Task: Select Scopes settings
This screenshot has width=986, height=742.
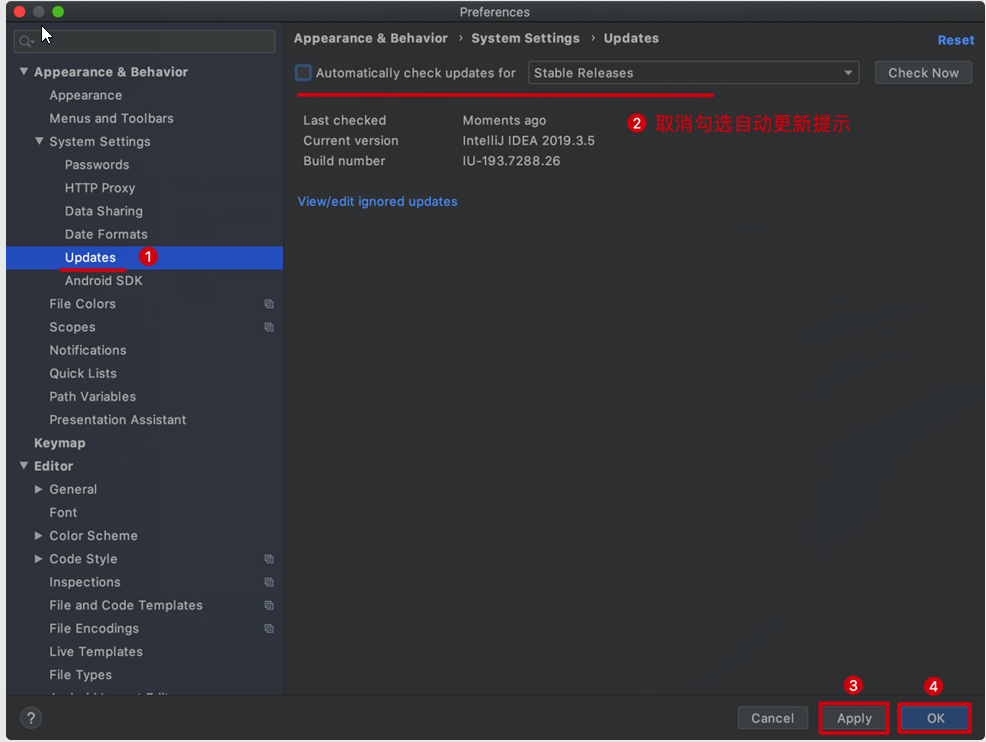Action: tap(72, 328)
